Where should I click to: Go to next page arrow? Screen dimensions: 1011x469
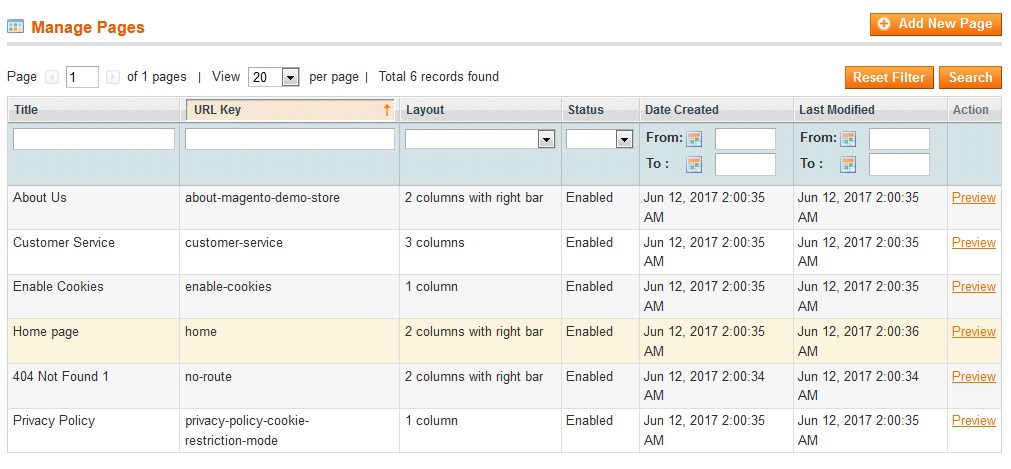click(113, 77)
